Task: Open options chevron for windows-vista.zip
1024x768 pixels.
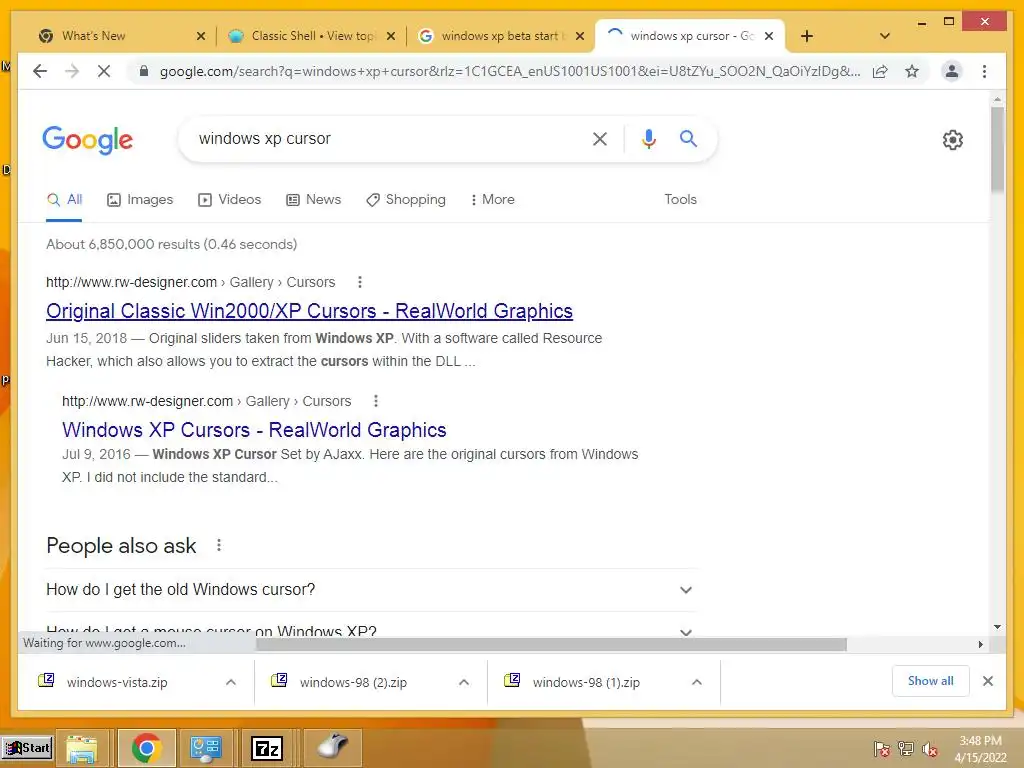Action: 231,682
